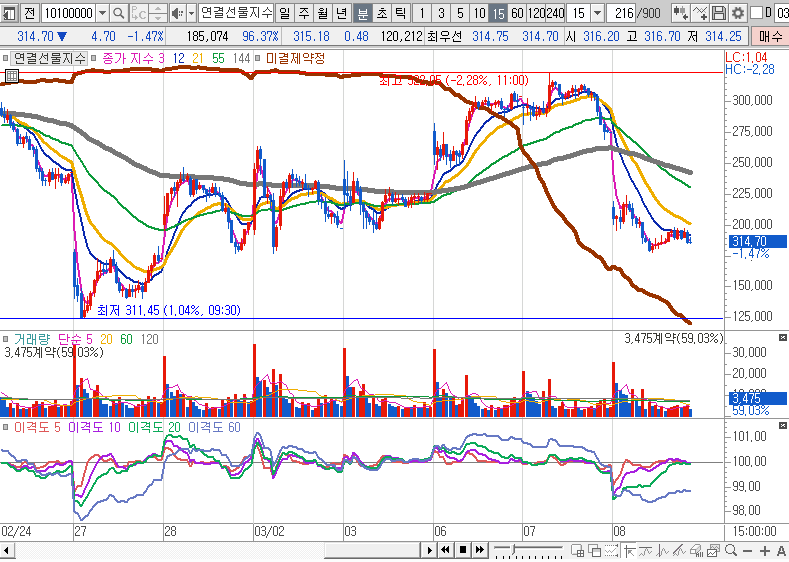
Task: Select the 60 minute interval tab
Action: 516,14
